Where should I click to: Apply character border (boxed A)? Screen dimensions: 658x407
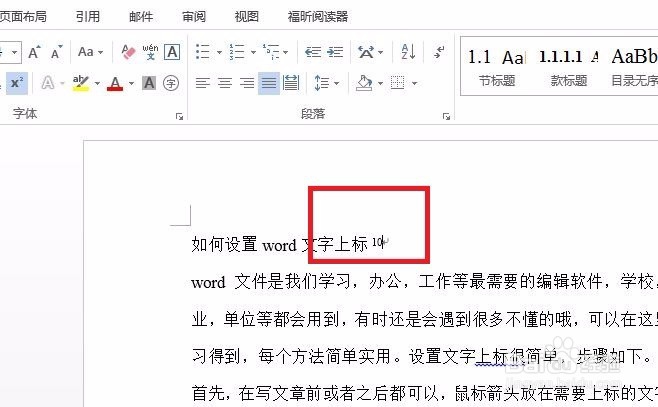172,52
